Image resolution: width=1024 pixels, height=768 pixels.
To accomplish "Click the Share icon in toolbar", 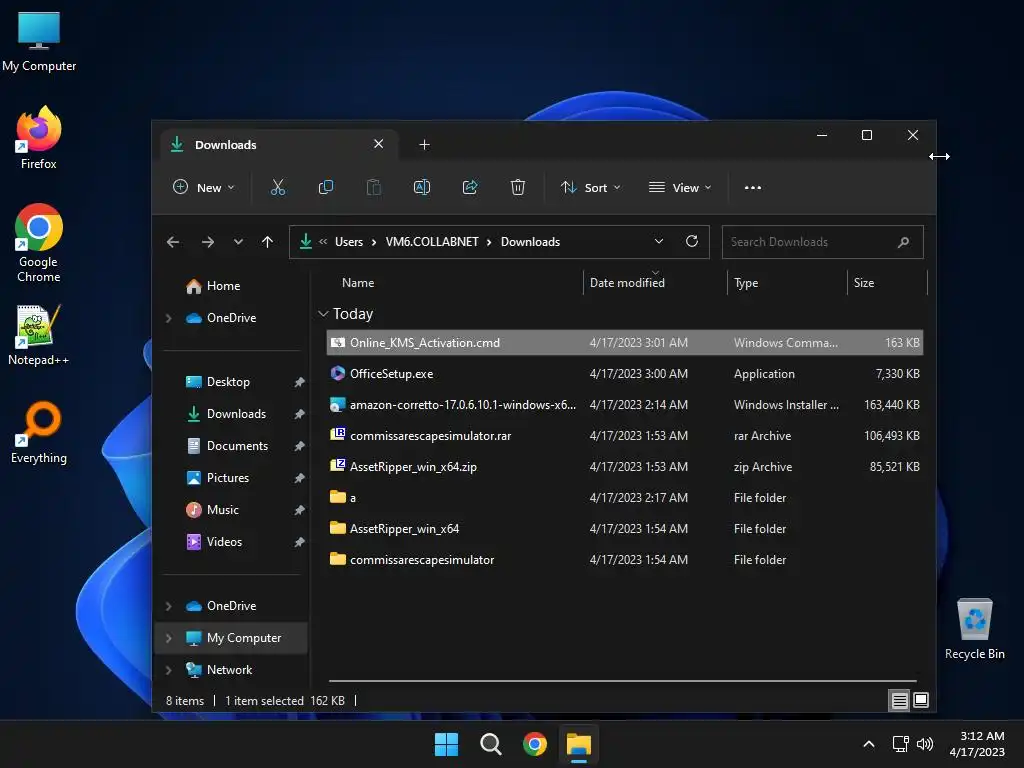I will [470, 187].
